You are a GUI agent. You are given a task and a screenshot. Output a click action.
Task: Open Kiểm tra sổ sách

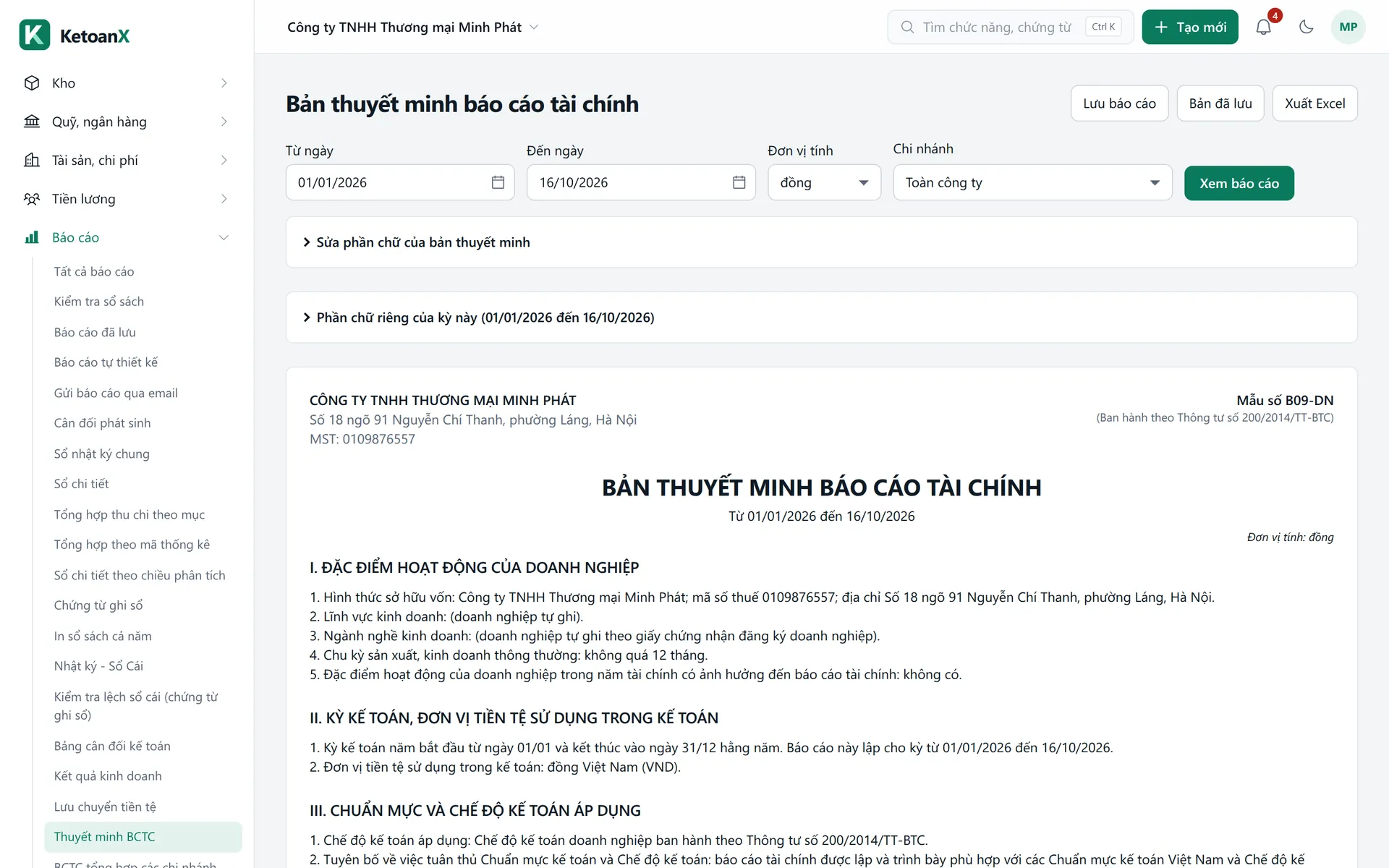(99, 302)
